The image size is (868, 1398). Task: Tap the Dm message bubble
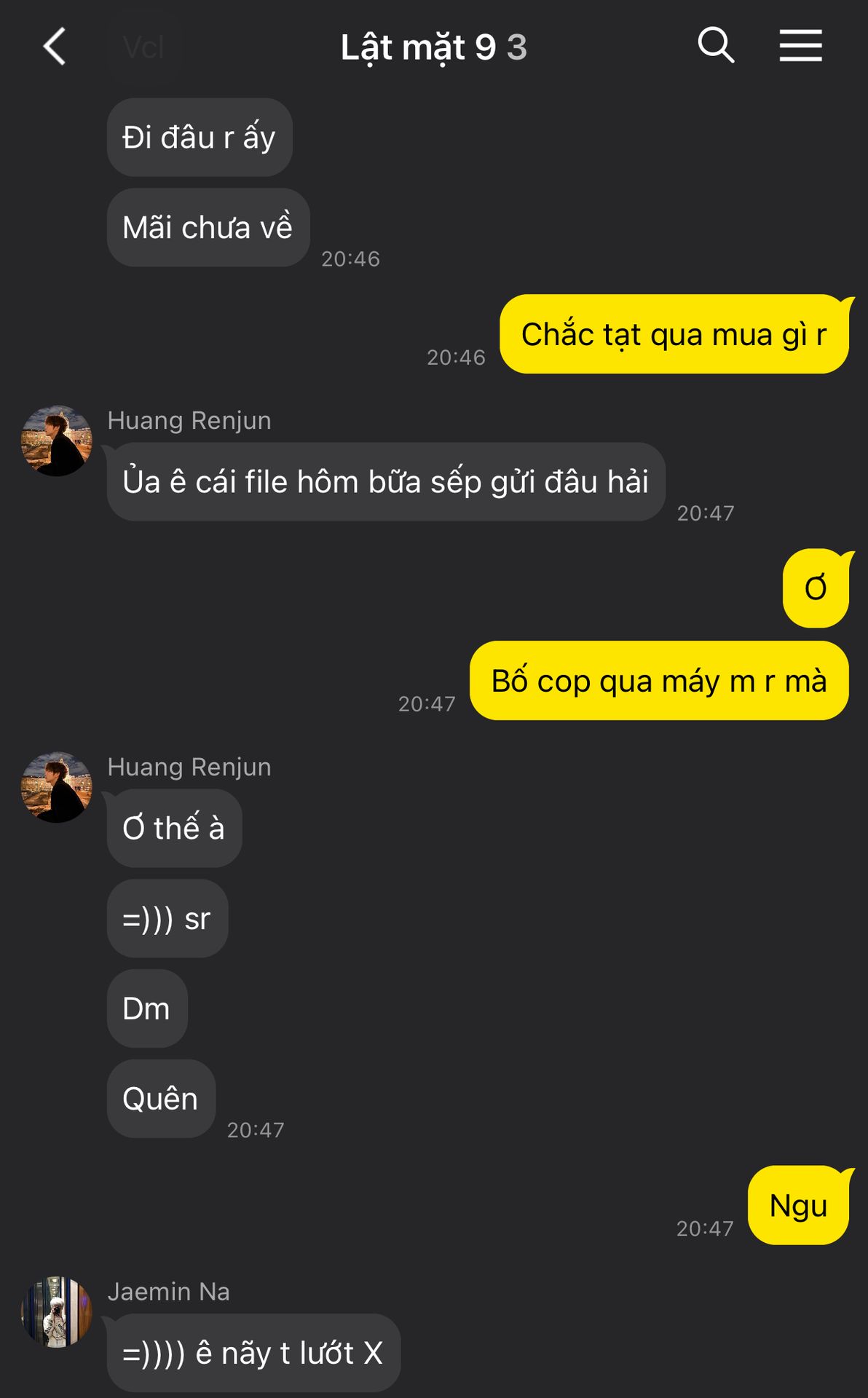tap(147, 1009)
